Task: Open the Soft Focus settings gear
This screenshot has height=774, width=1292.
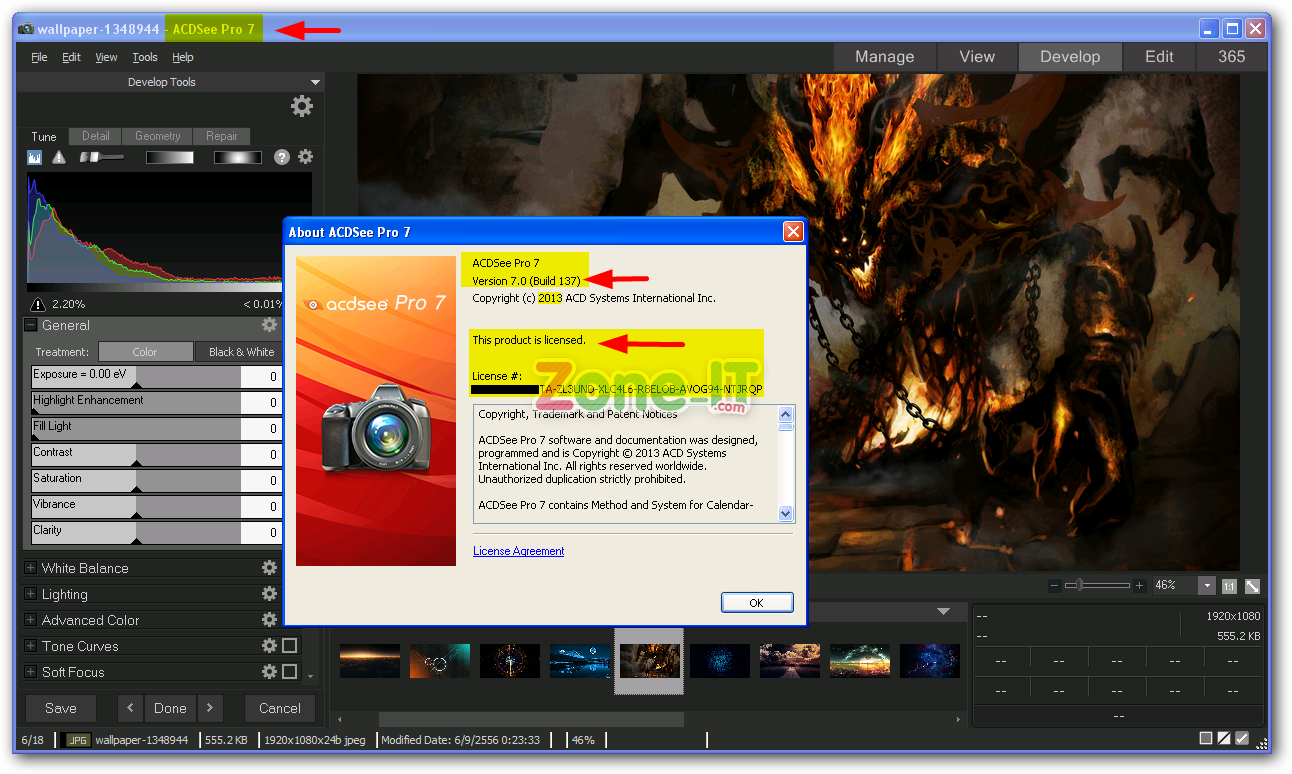Action: coord(269,672)
